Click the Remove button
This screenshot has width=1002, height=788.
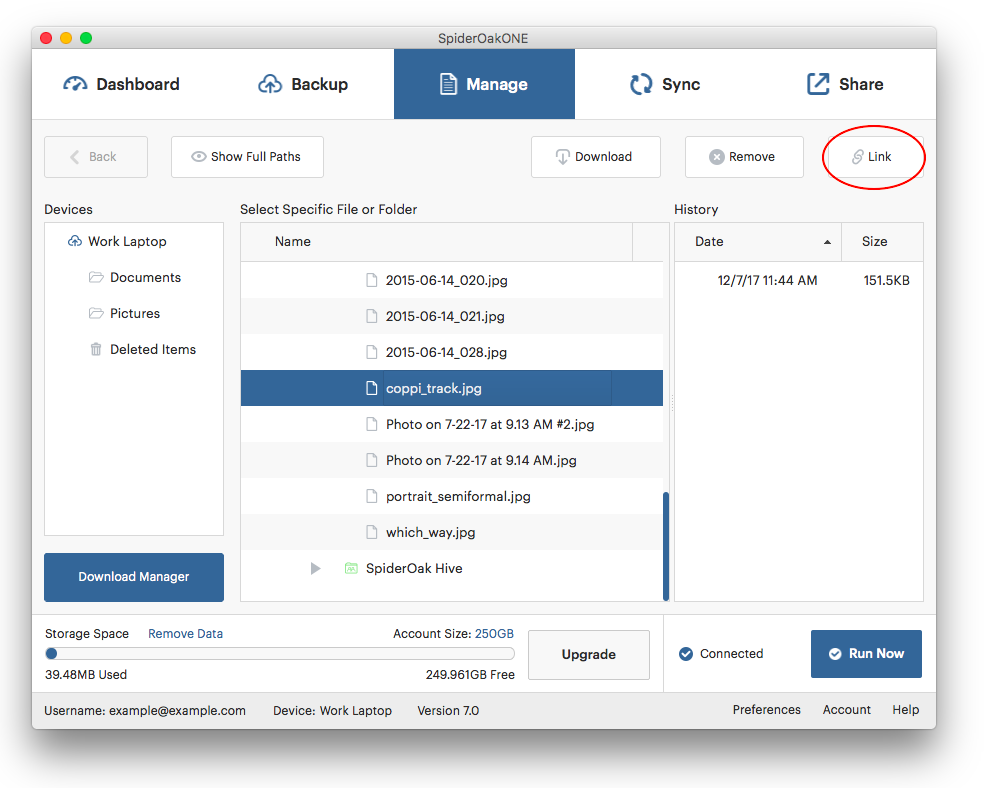[x=744, y=157]
